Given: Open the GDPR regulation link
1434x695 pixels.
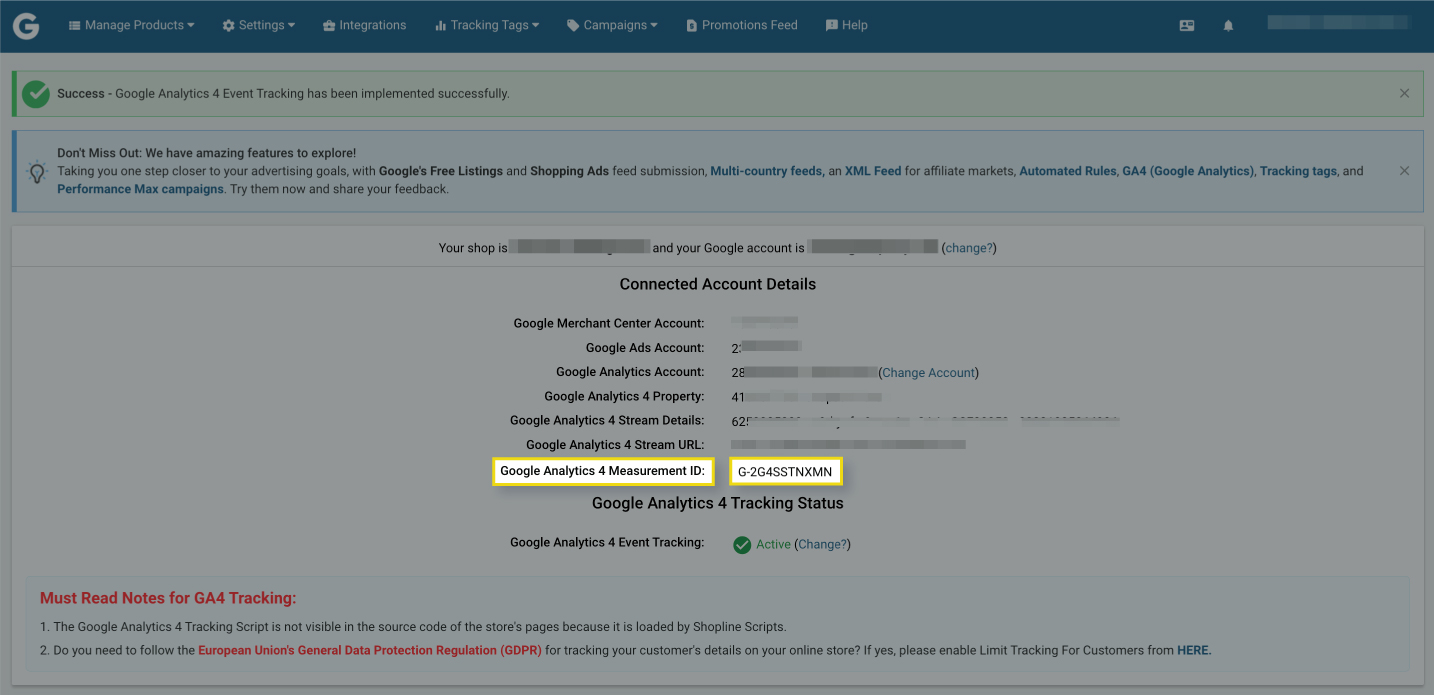Looking at the screenshot, I should [x=370, y=650].
